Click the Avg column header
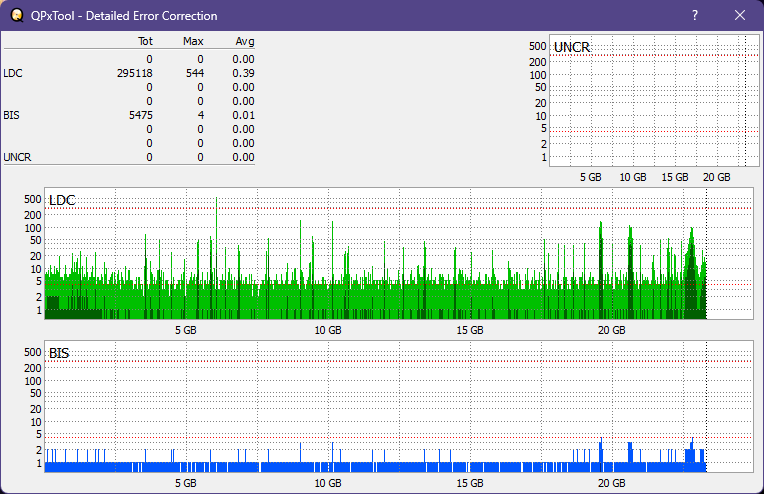 tap(245, 41)
